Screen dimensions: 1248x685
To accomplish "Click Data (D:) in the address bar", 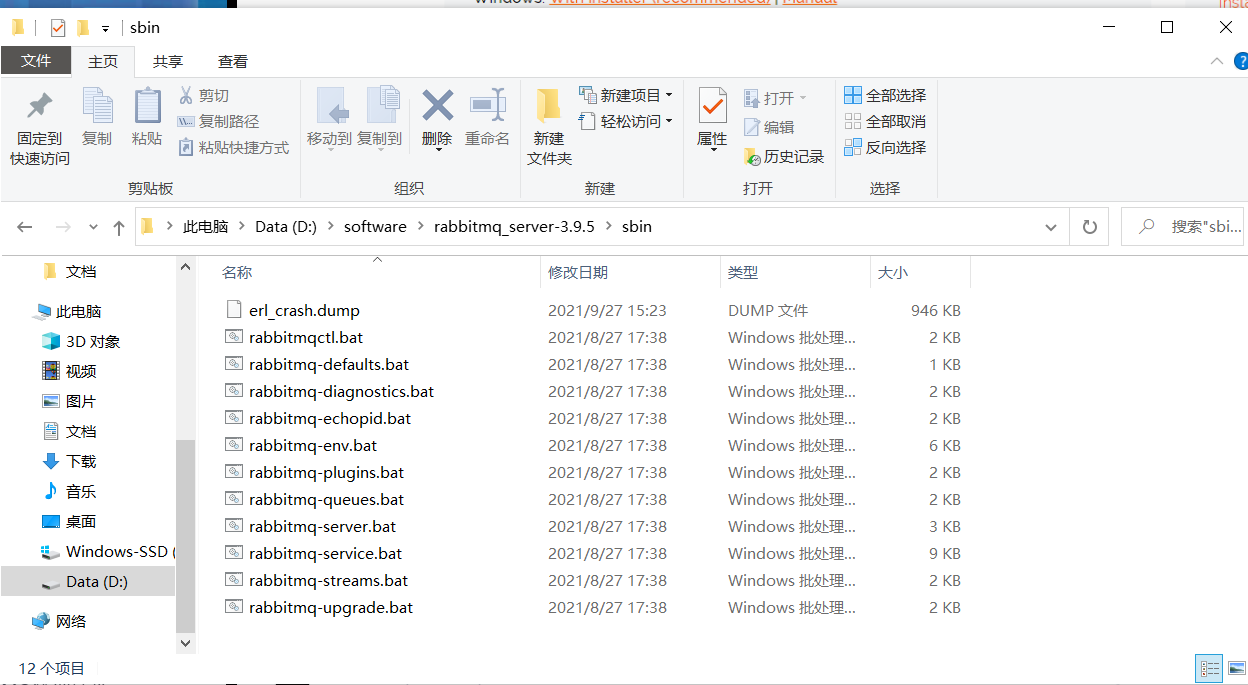I will tap(286, 226).
